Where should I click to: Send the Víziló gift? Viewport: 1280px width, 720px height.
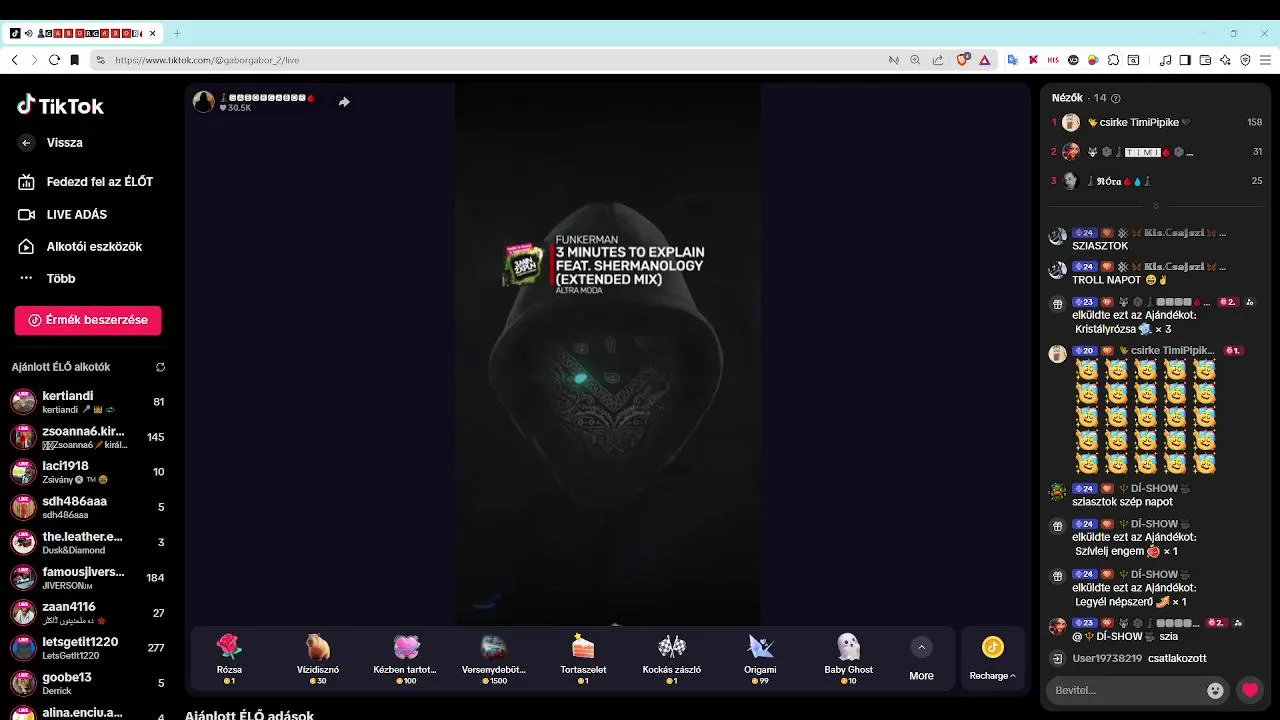tap(318, 657)
